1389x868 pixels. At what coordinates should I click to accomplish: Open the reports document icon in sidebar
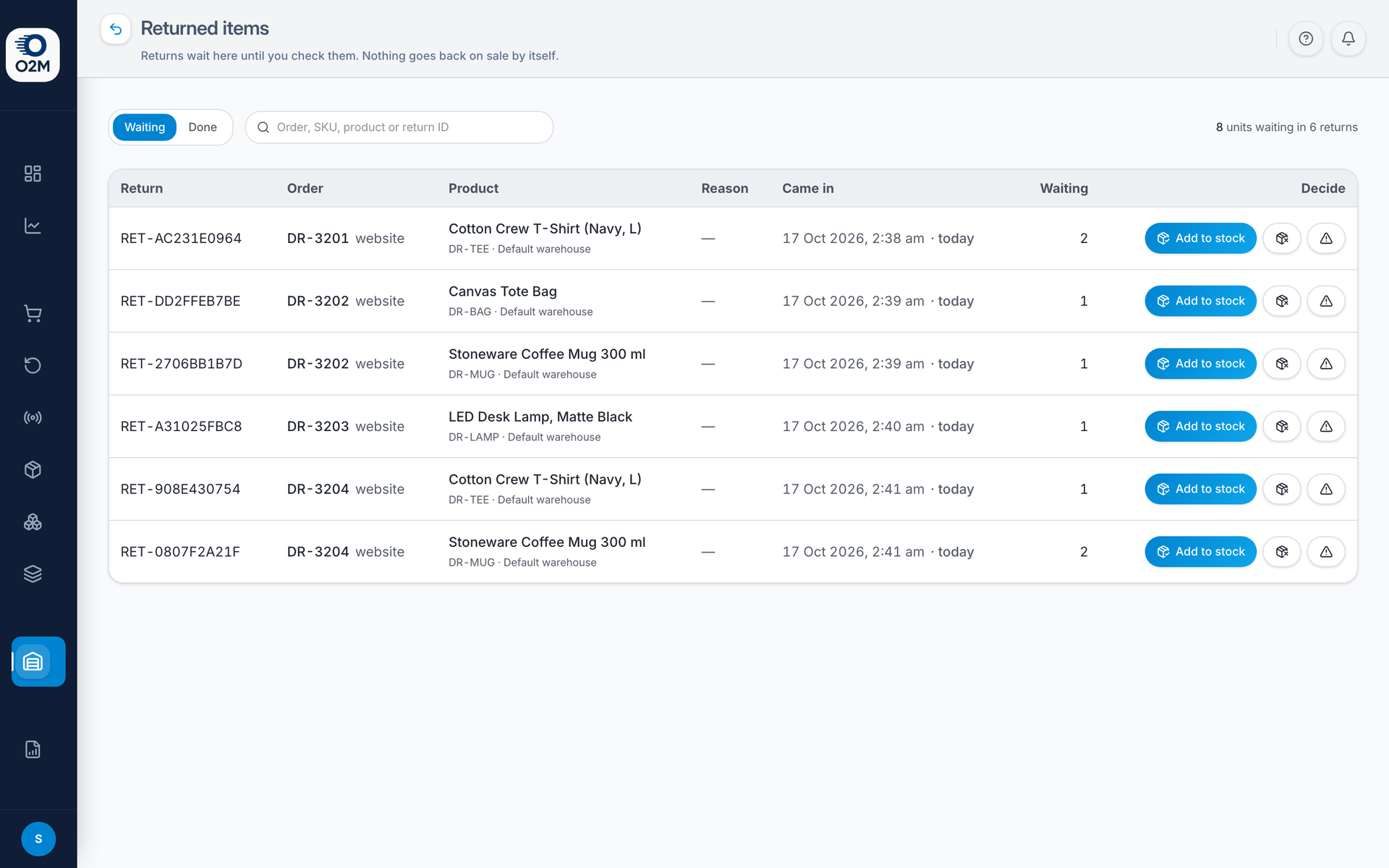[x=33, y=749]
